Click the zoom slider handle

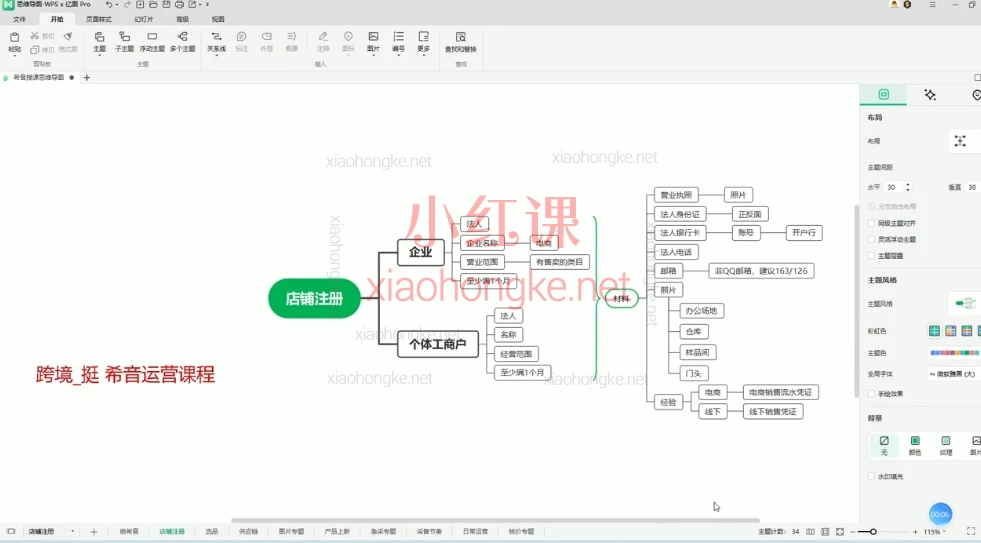coord(873,532)
